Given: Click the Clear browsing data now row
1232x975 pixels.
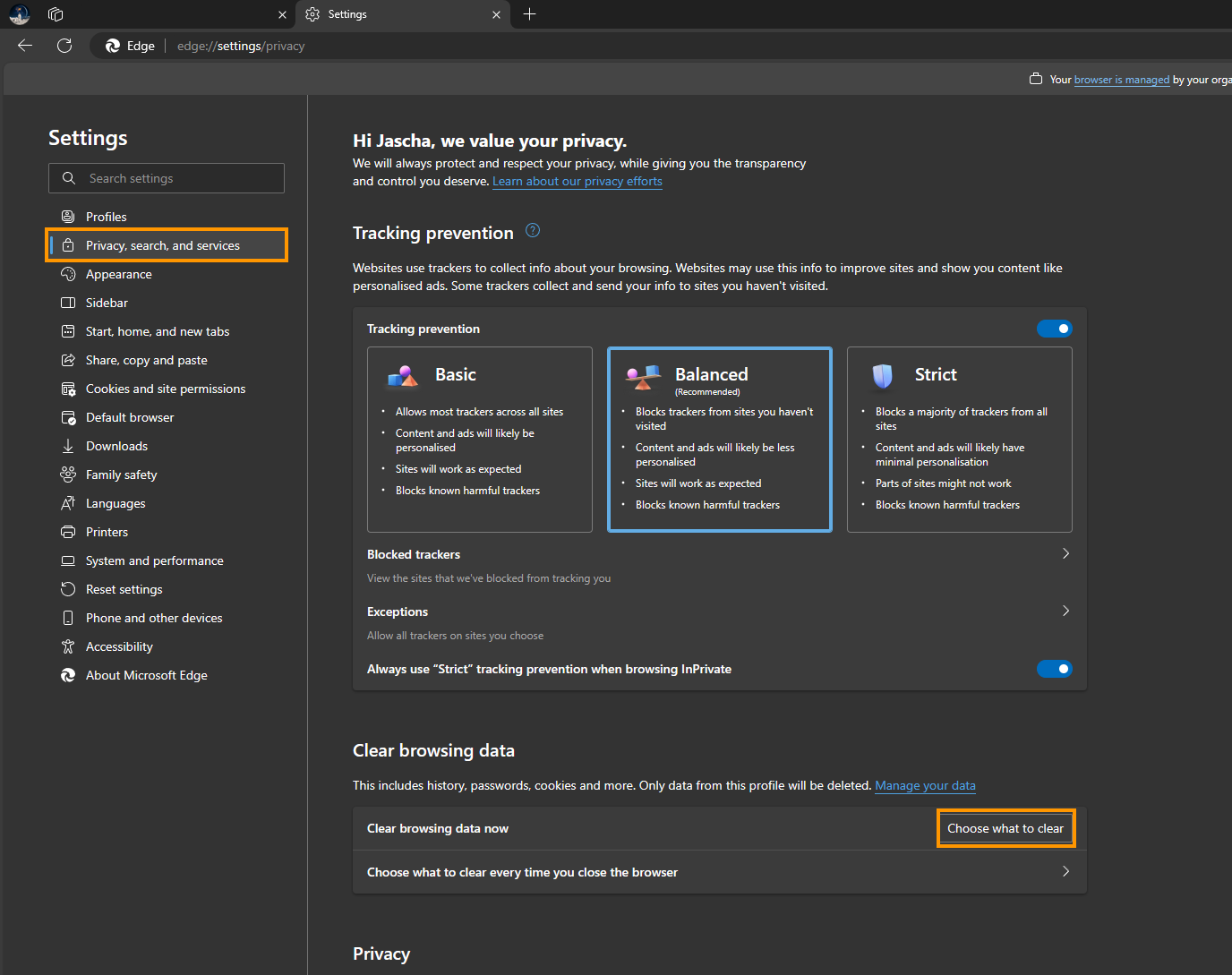Looking at the screenshot, I should pos(720,828).
